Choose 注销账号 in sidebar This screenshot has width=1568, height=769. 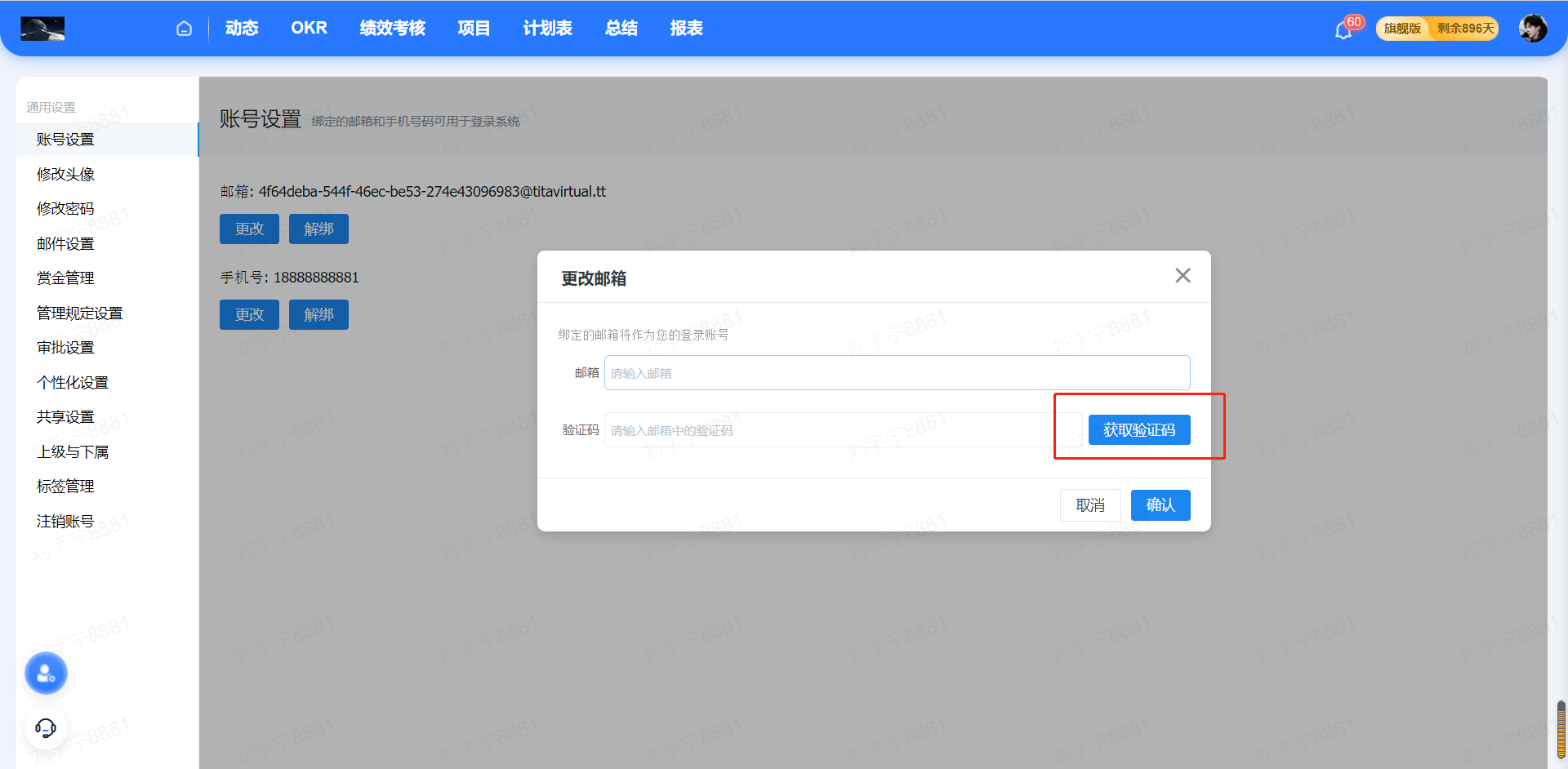[65, 522]
